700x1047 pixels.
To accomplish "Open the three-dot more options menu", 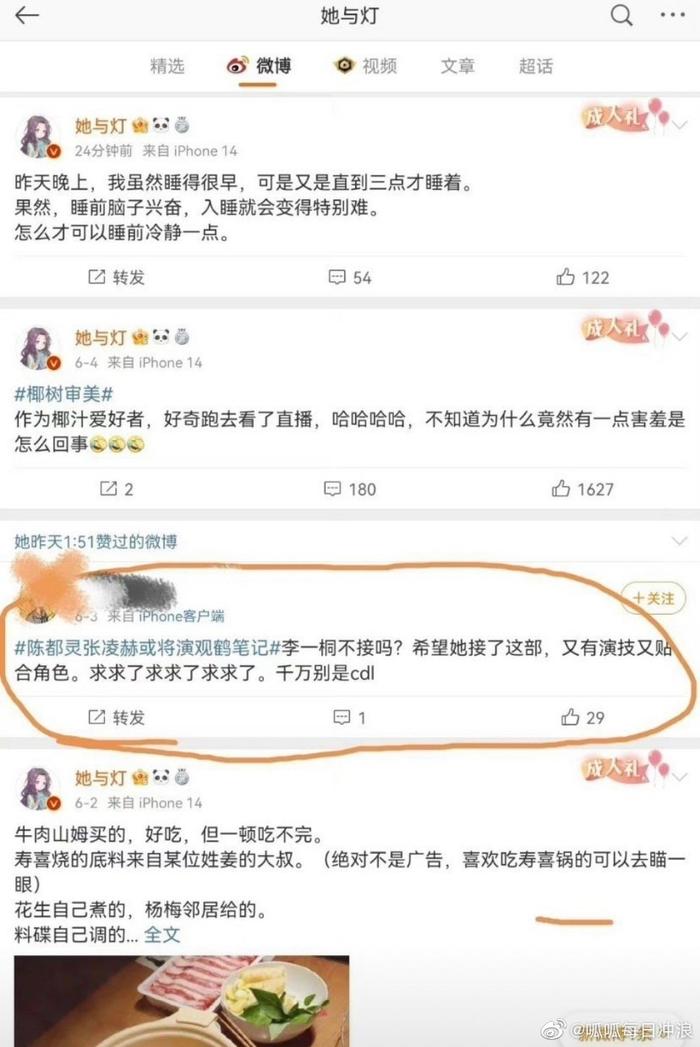I will [672, 15].
